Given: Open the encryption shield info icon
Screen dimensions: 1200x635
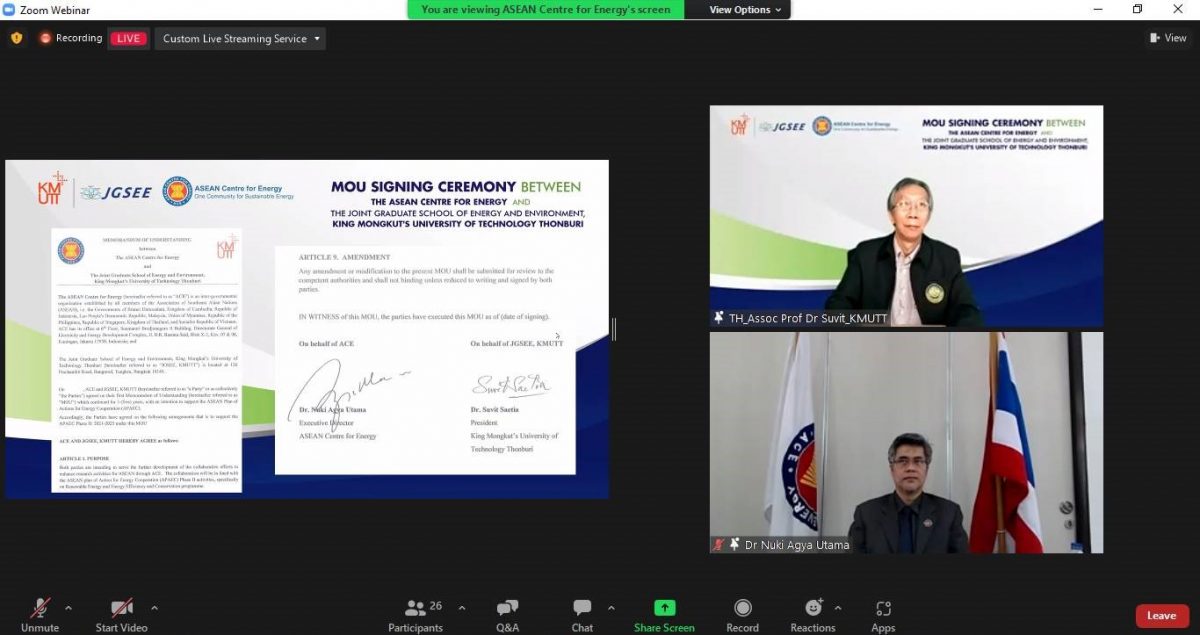Looking at the screenshot, I should (16, 38).
